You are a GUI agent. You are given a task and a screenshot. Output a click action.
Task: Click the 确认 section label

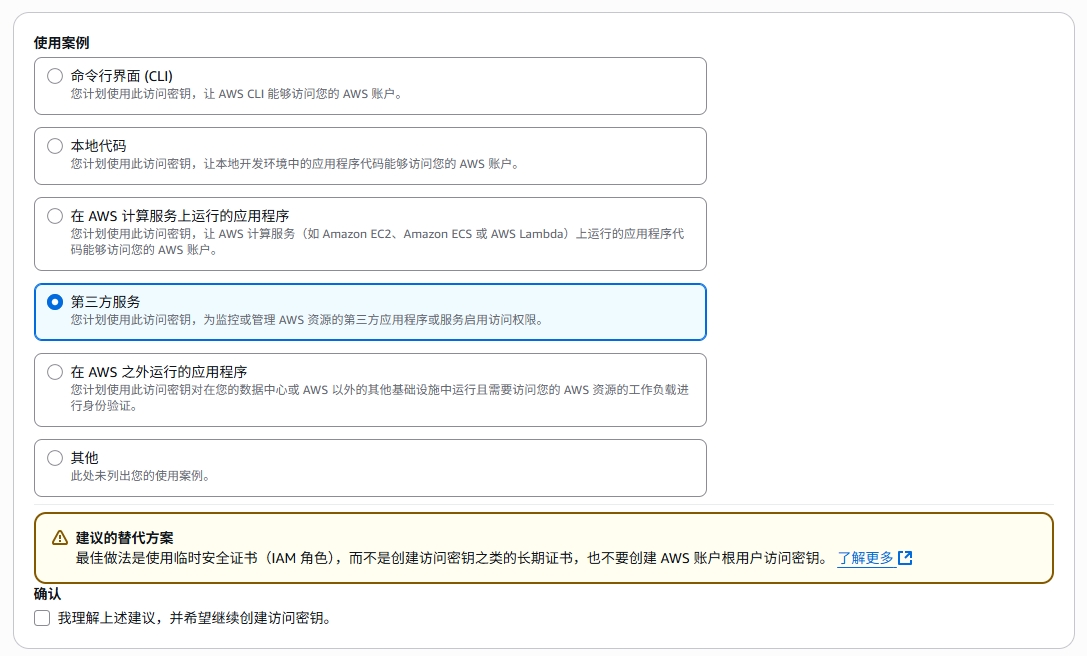[48, 594]
